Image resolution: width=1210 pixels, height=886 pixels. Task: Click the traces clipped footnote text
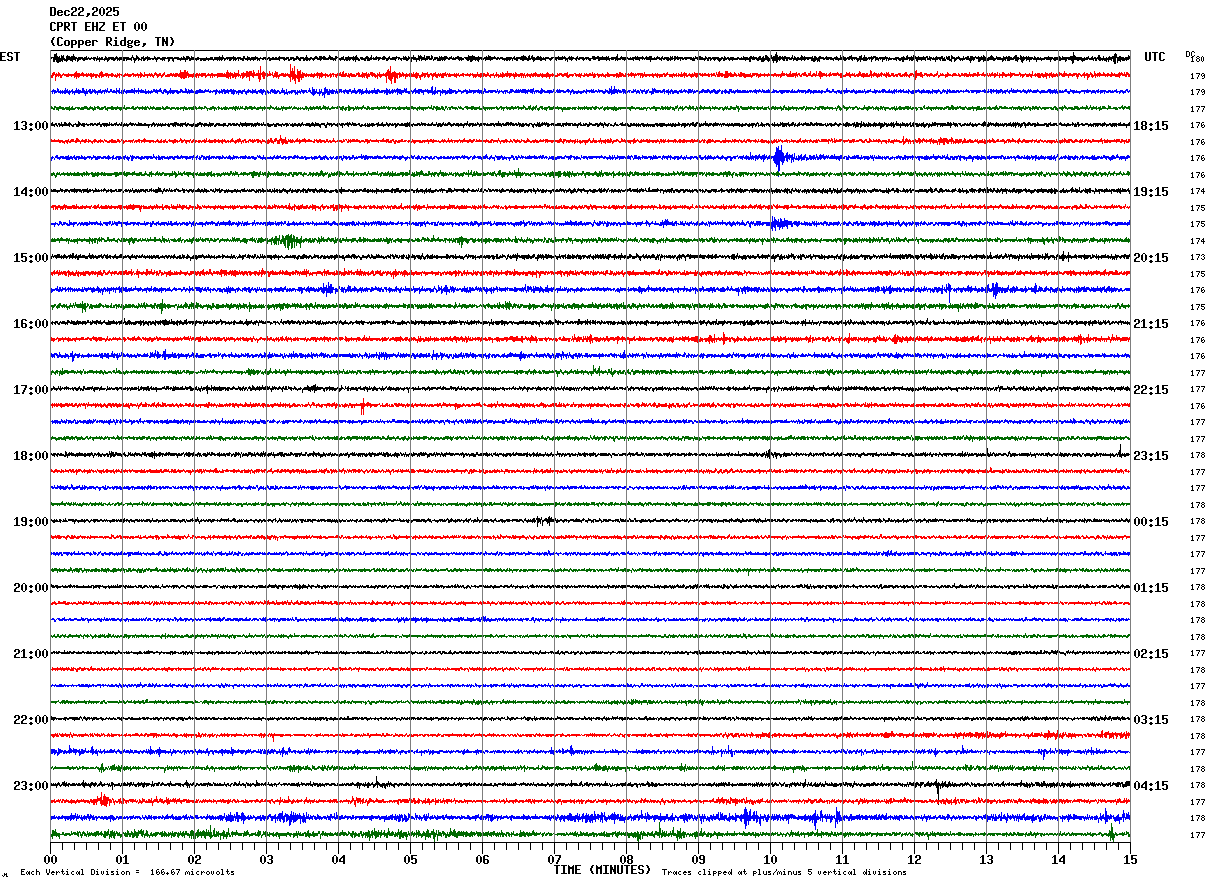[784, 872]
